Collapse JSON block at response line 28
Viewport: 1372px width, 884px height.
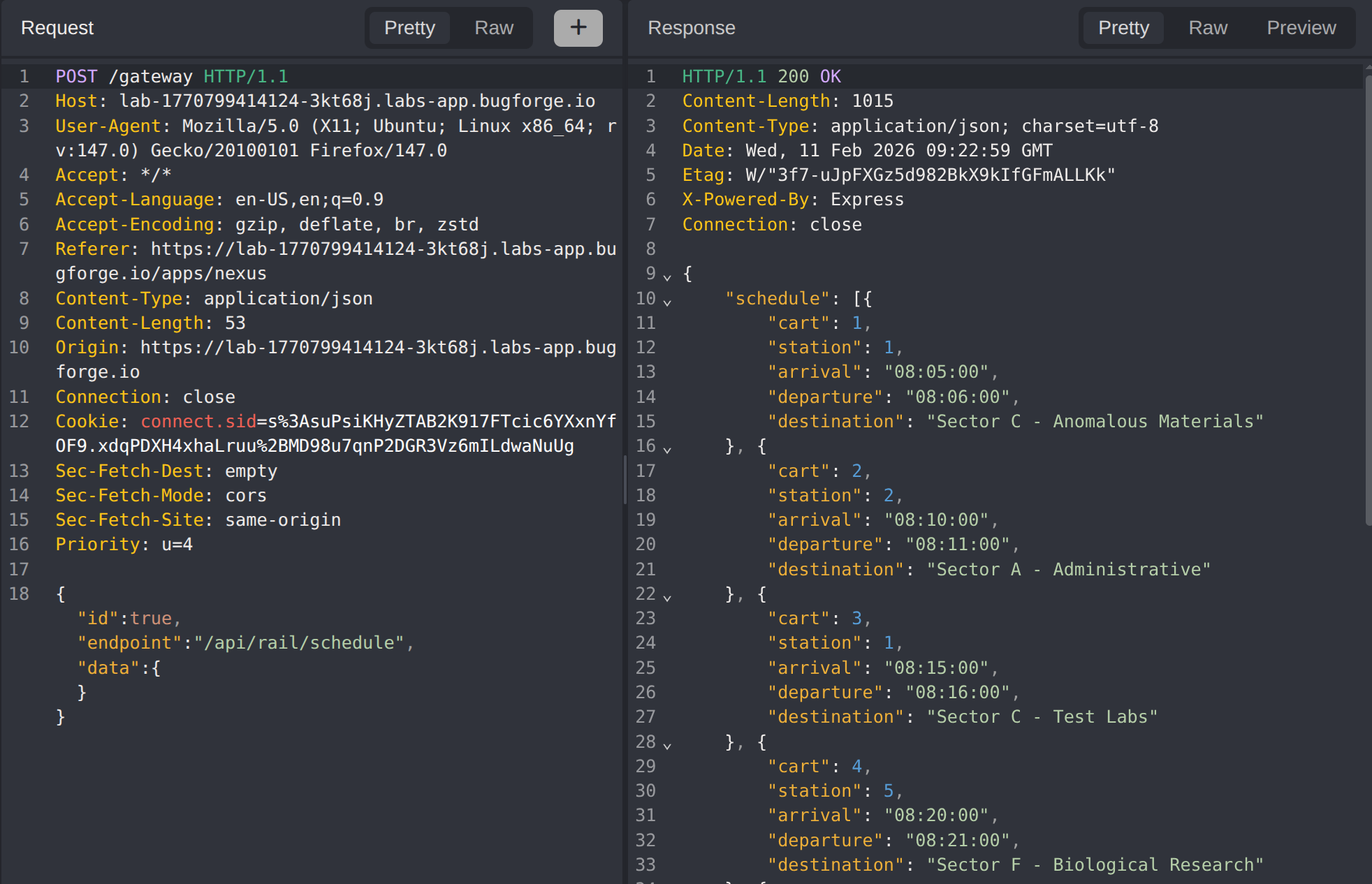[667, 746]
